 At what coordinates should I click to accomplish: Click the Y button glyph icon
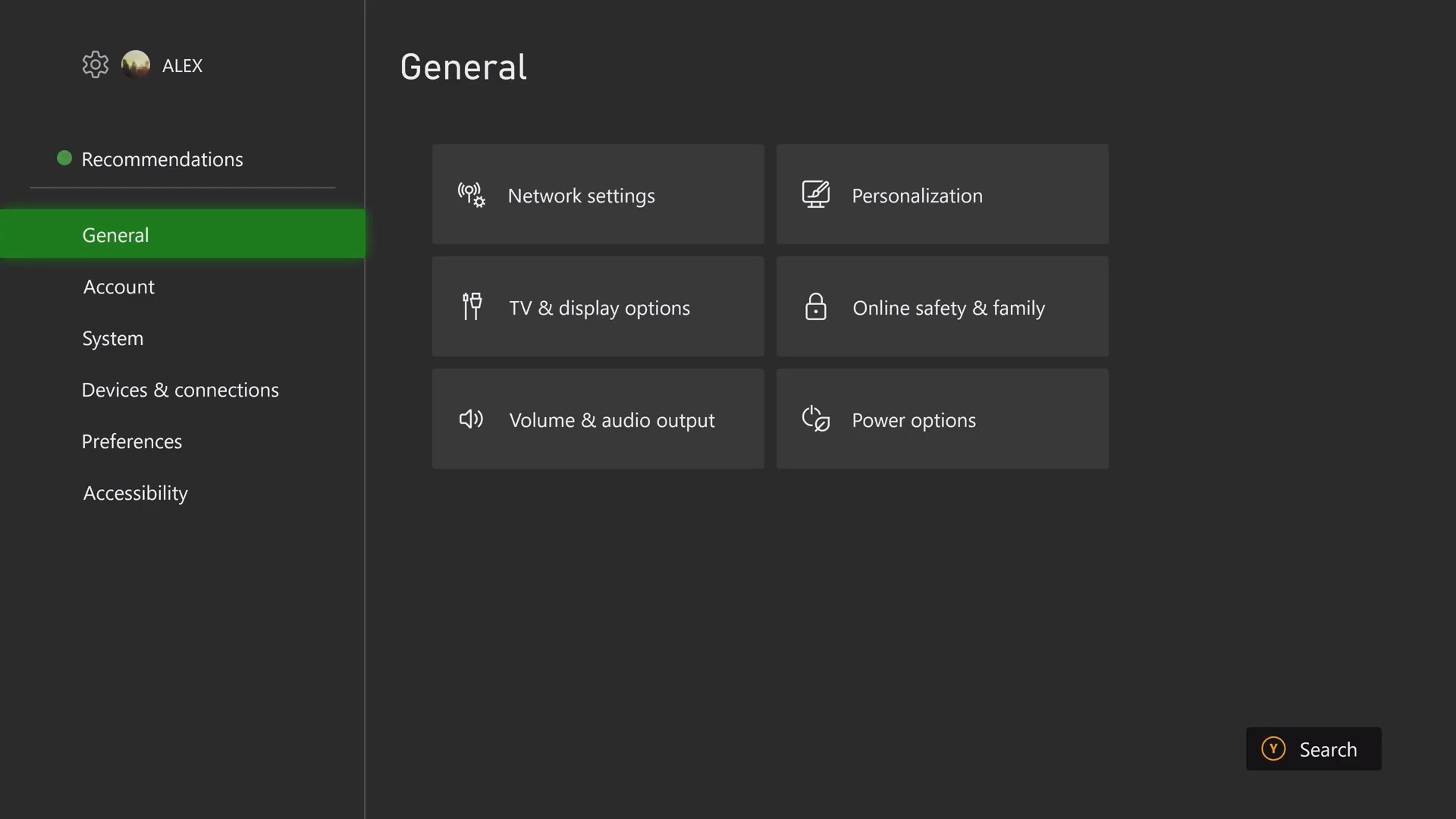click(1273, 748)
